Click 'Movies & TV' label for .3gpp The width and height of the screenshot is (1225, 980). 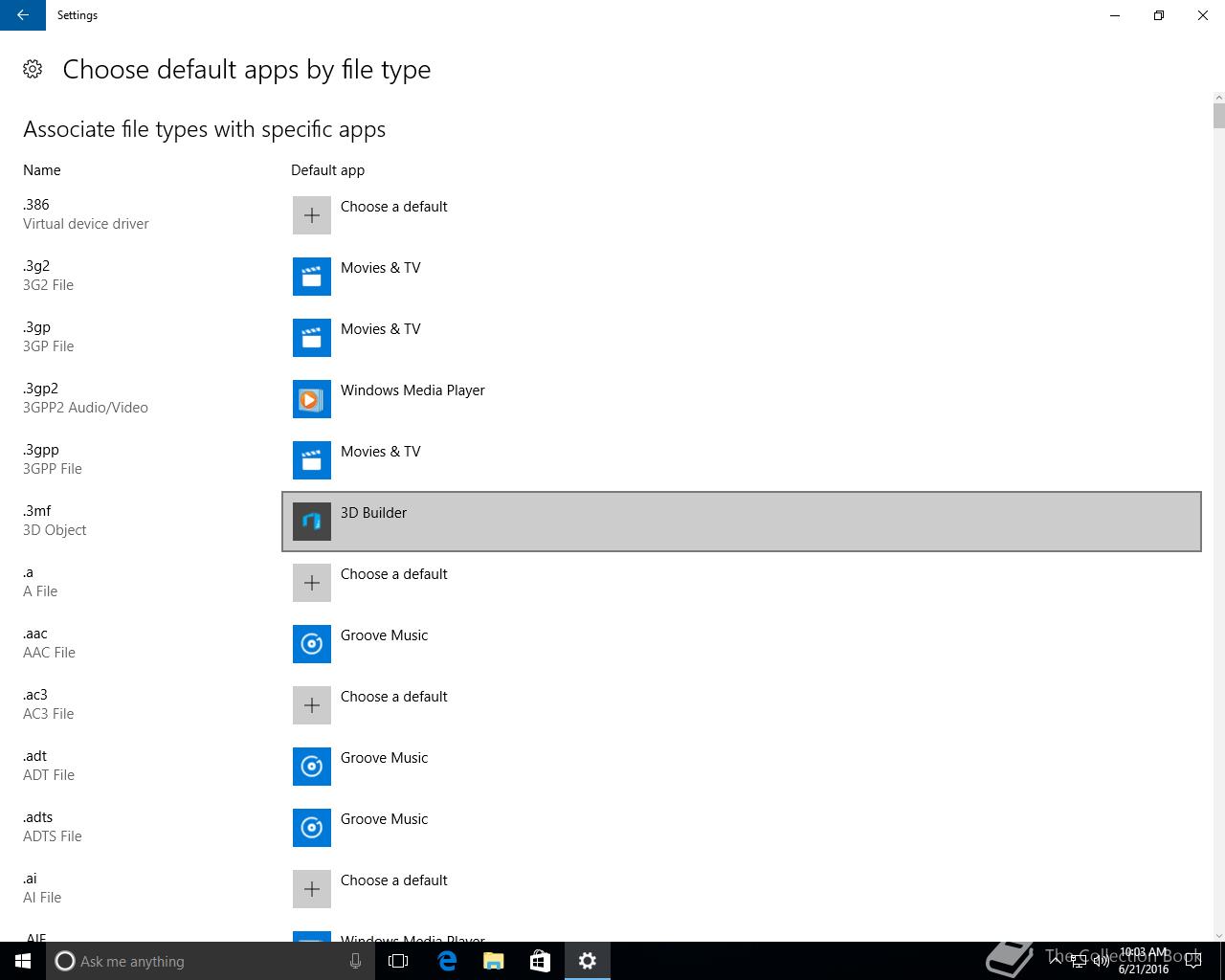tap(381, 452)
